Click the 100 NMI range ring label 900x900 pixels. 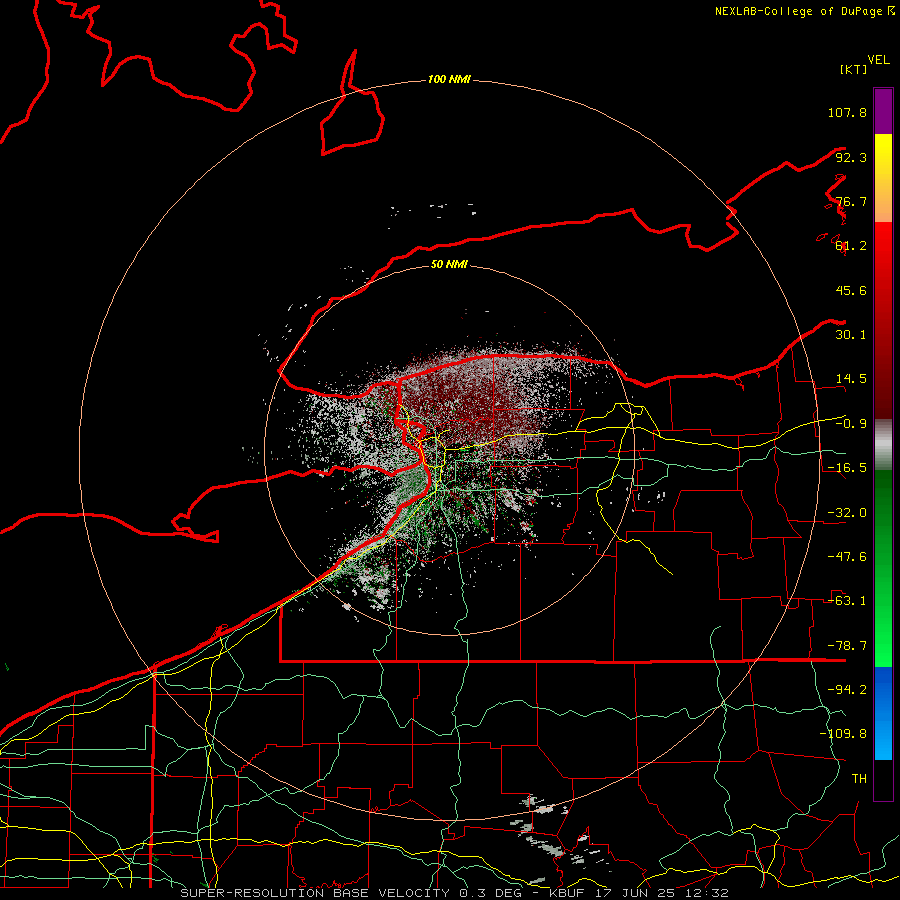click(449, 79)
